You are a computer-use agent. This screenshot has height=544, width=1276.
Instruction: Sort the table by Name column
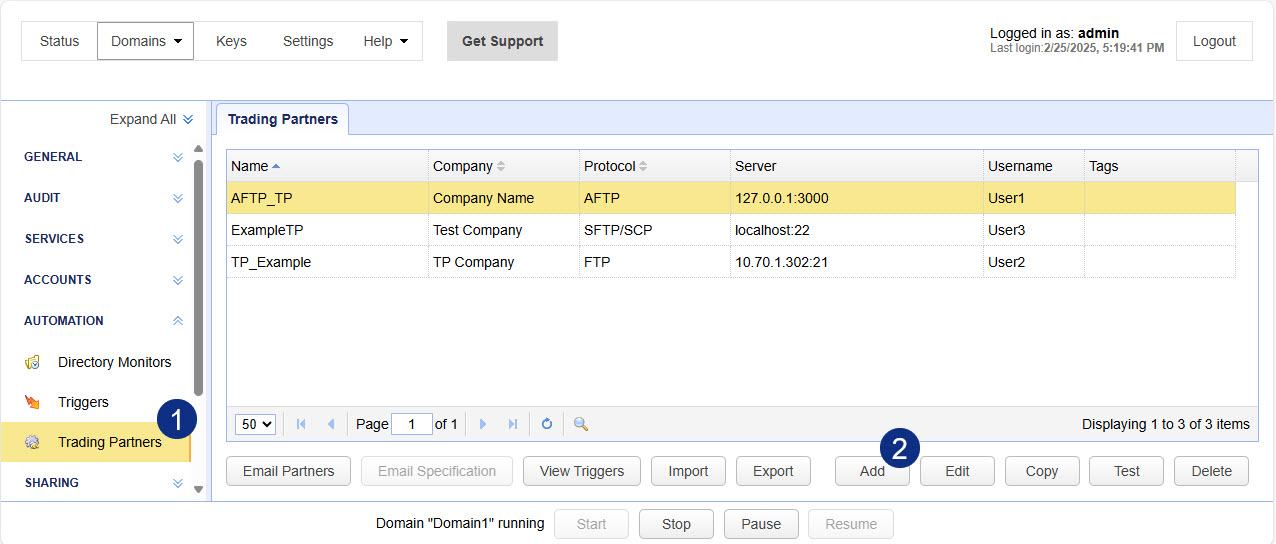pyautogui.click(x=256, y=166)
